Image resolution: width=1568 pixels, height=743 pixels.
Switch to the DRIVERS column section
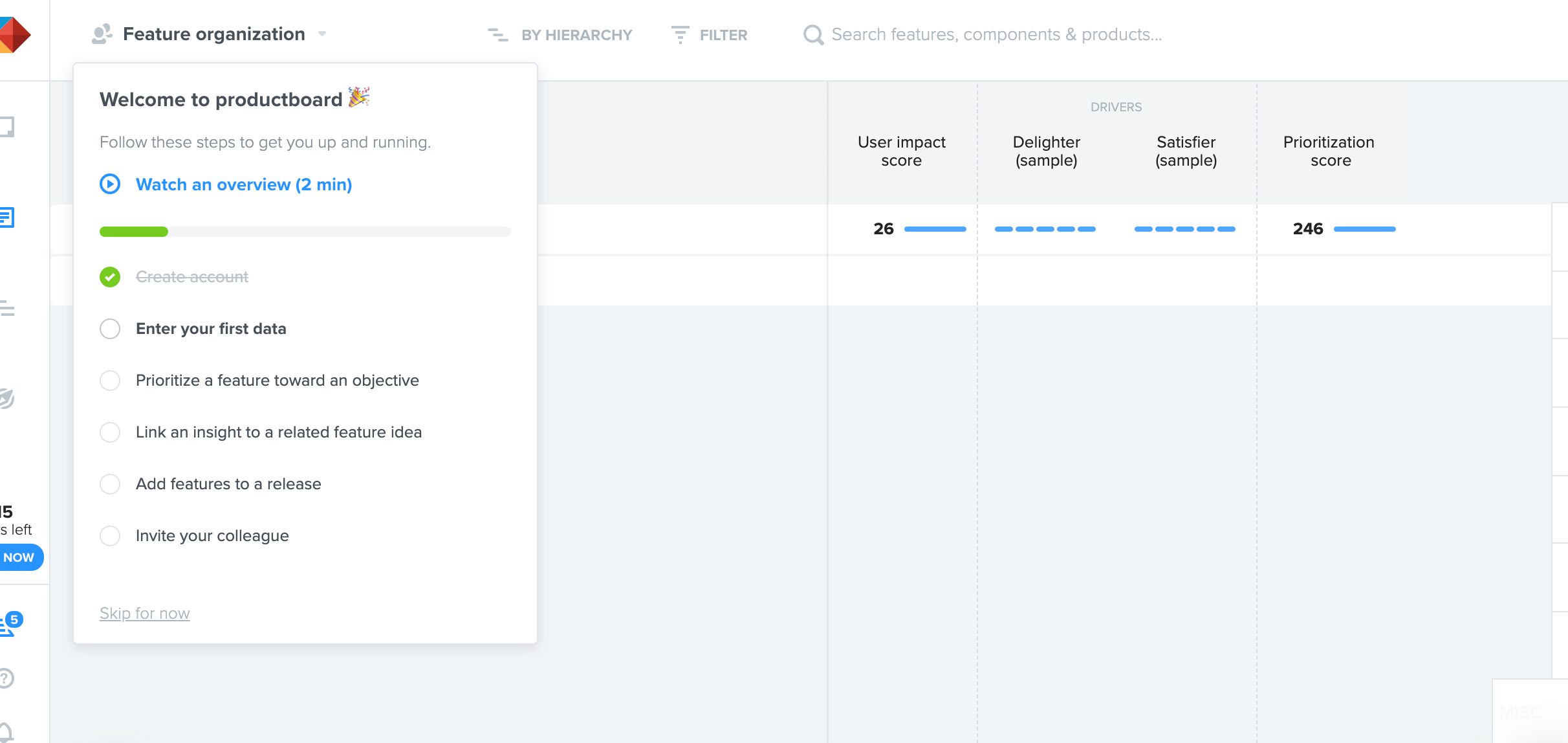click(x=1115, y=107)
